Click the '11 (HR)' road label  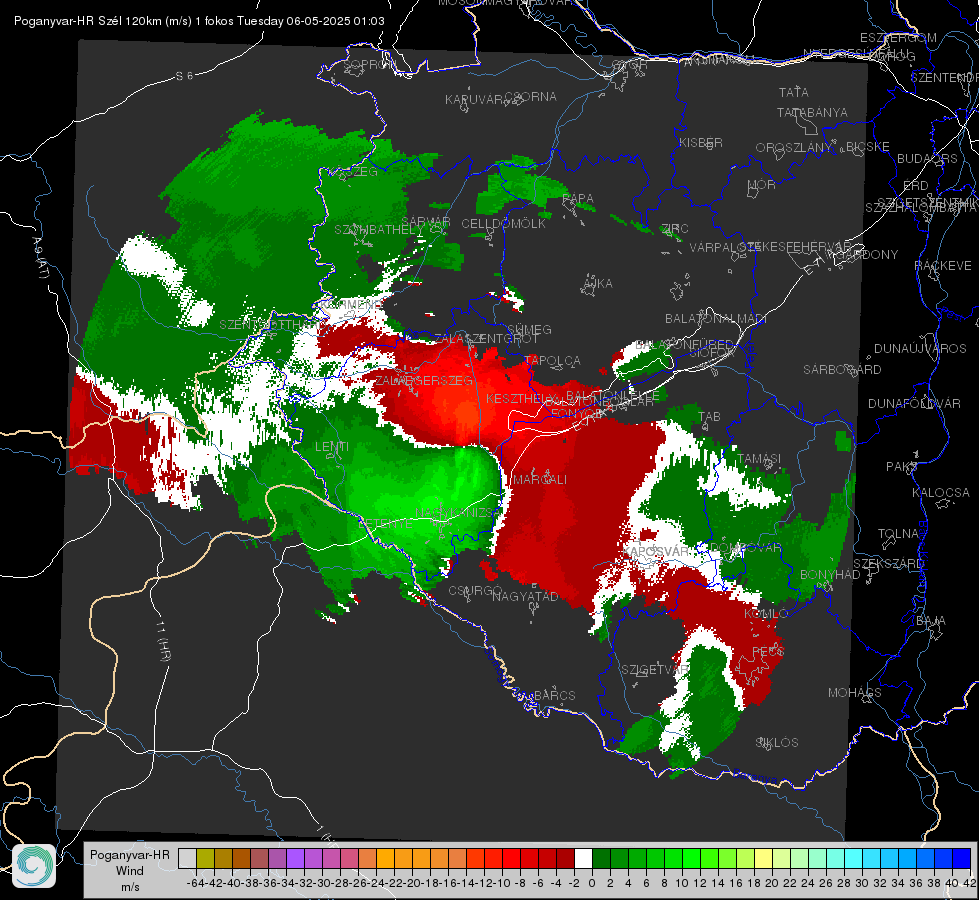(x=164, y=641)
